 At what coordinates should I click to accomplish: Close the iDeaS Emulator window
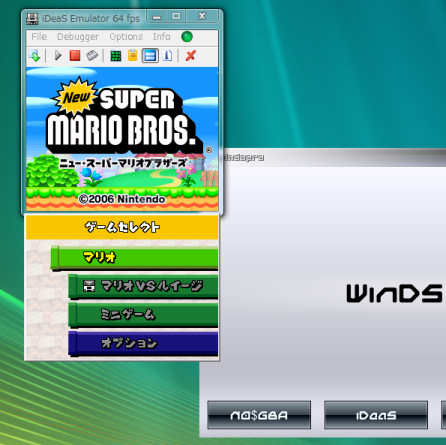pos(202,16)
